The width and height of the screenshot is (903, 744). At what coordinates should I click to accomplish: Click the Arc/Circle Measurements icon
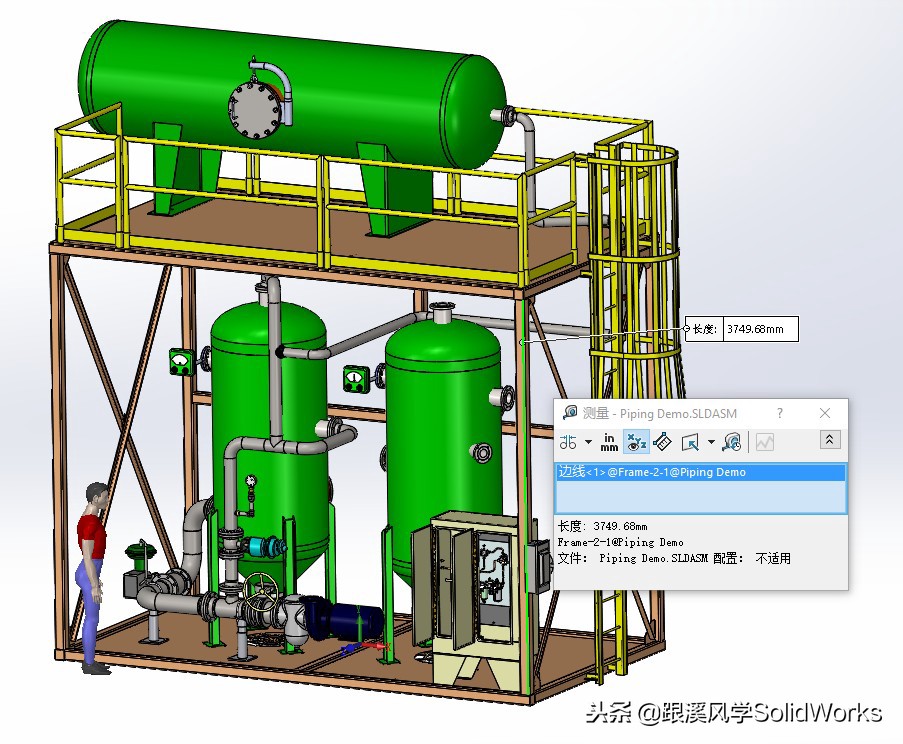coord(568,440)
